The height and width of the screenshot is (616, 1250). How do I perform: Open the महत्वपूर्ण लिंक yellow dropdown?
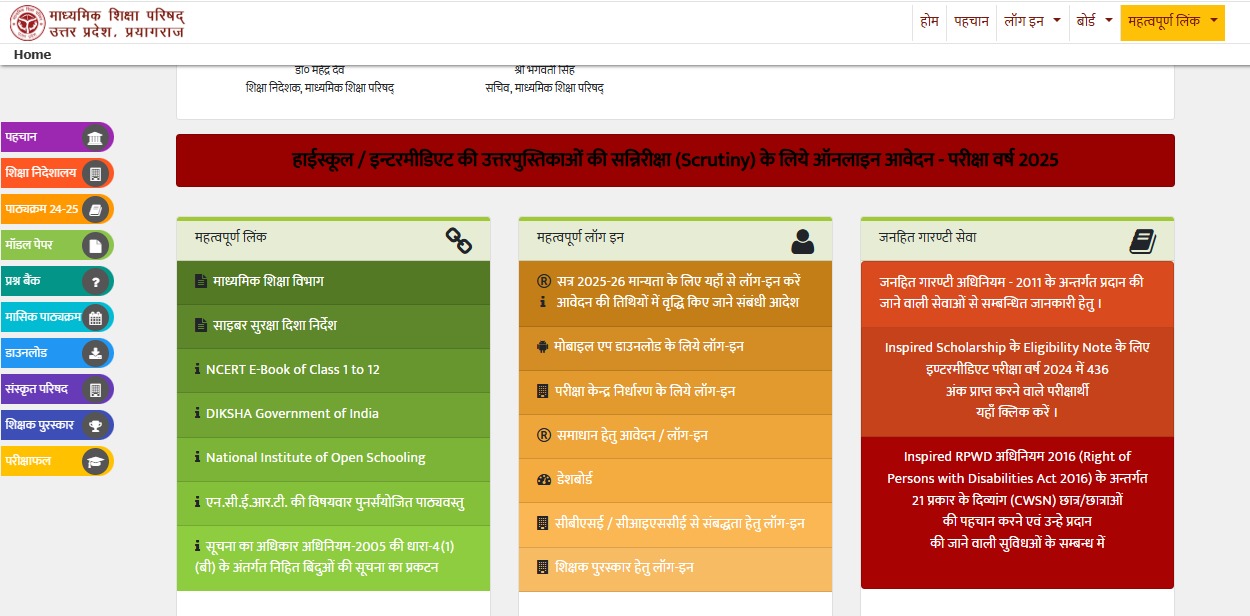point(1172,21)
